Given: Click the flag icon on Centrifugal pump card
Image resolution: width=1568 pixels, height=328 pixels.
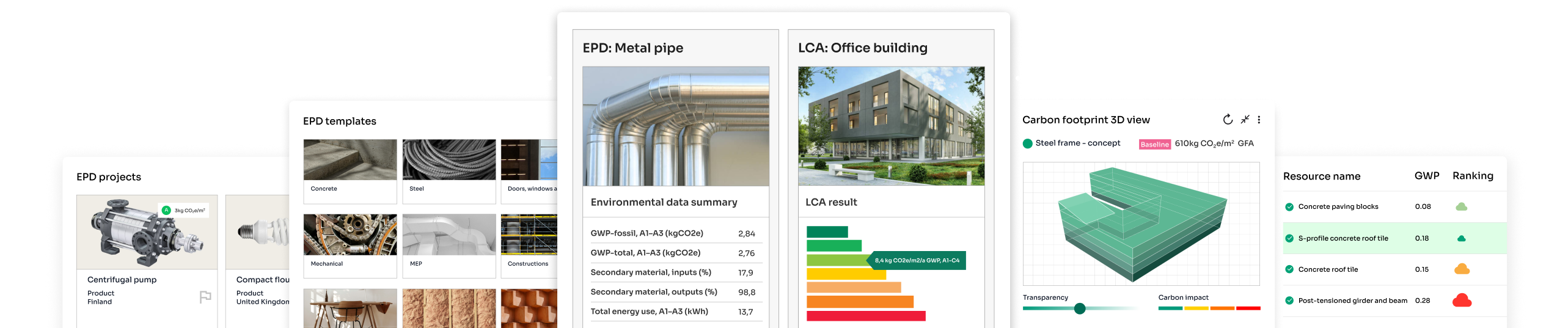Looking at the screenshot, I should (205, 297).
